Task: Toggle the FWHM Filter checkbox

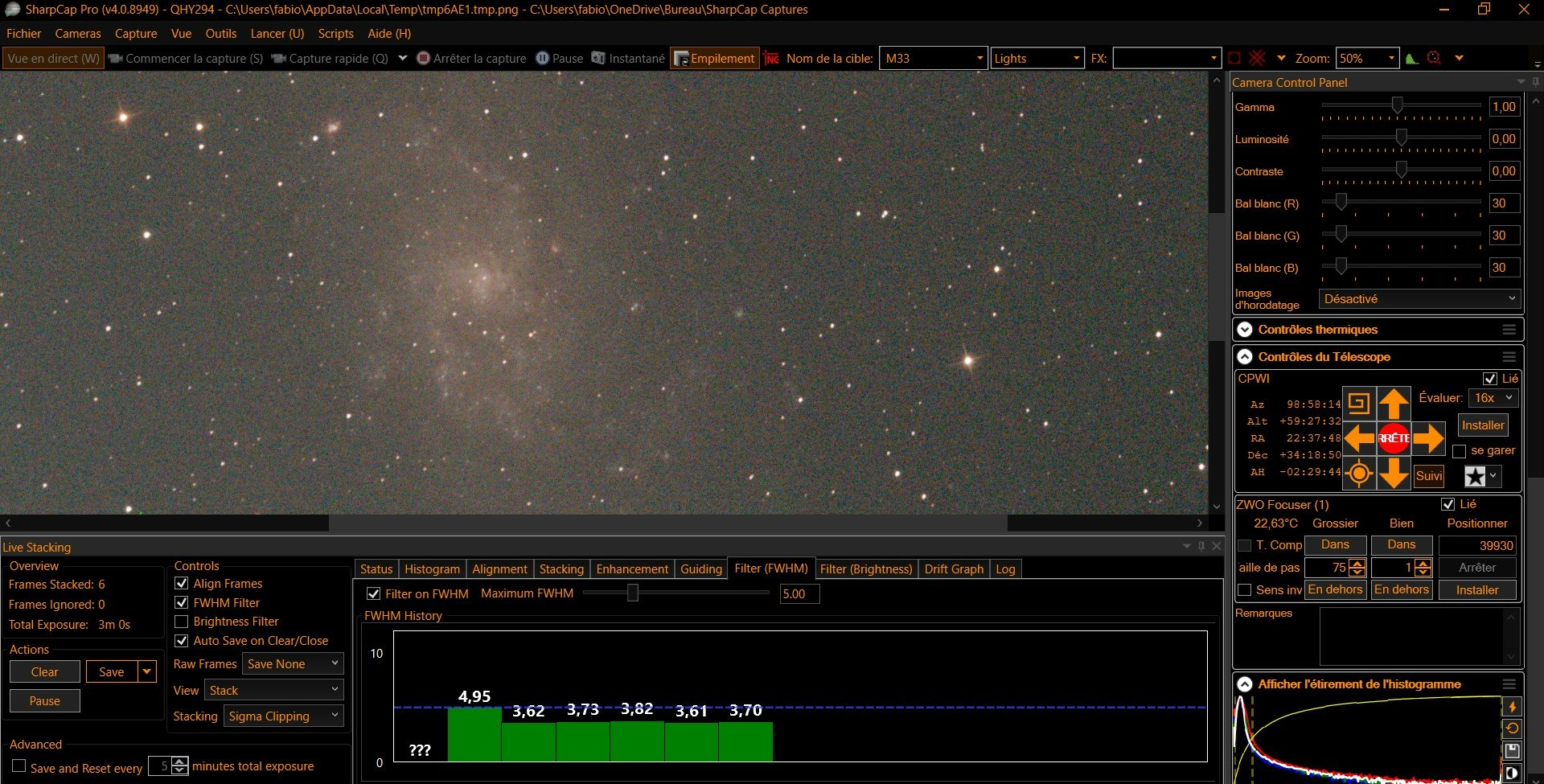Action: (182, 603)
